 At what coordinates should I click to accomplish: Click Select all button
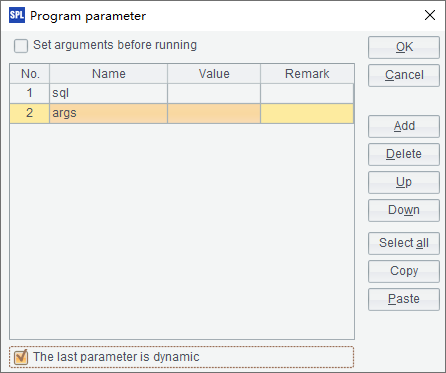click(404, 243)
